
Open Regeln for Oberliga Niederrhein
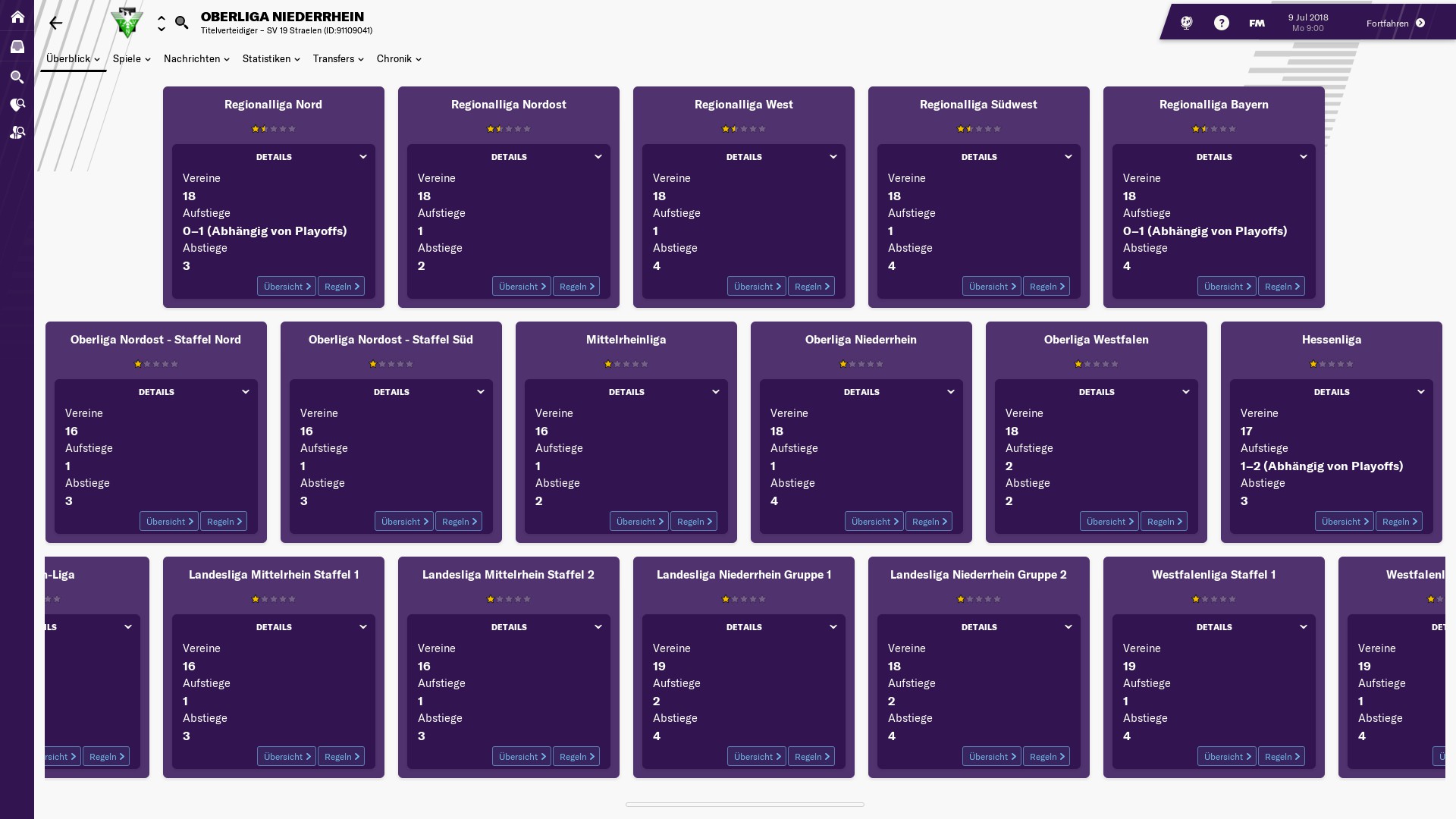(929, 522)
